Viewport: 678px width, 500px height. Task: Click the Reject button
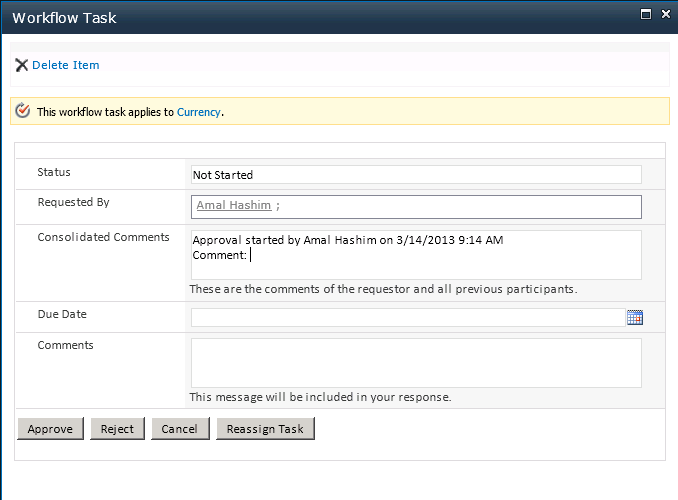coord(117,429)
